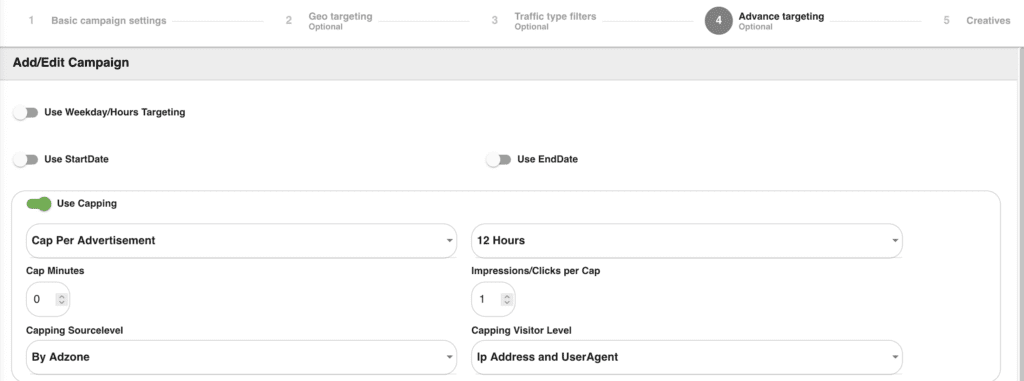This screenshot has width=1024, height=381.
Task: Go to step 3 Traffic type filters
Action: (x=545, y=21)
